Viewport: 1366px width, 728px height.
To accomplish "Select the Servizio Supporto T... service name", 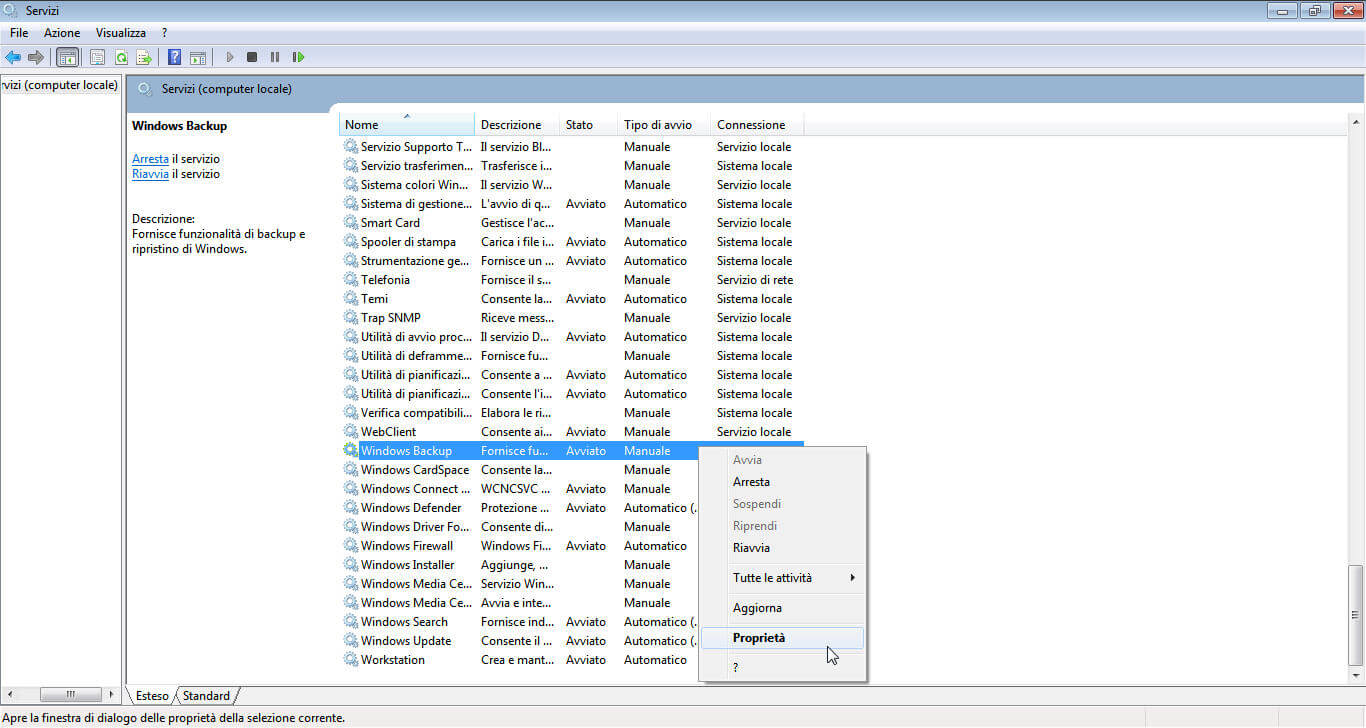I will [x=416, y=147].
